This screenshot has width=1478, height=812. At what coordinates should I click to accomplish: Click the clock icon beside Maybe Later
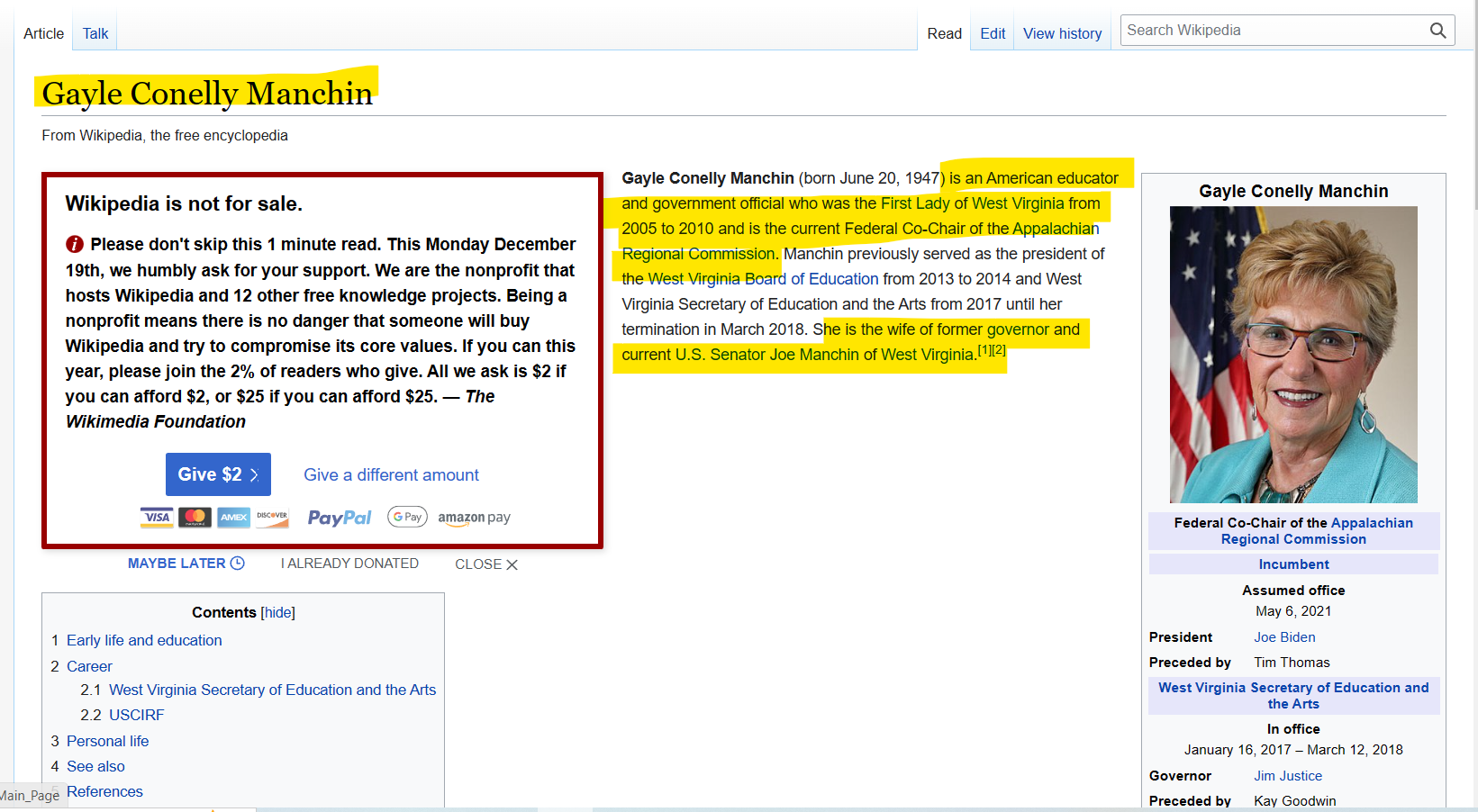[x=238, y=563]
